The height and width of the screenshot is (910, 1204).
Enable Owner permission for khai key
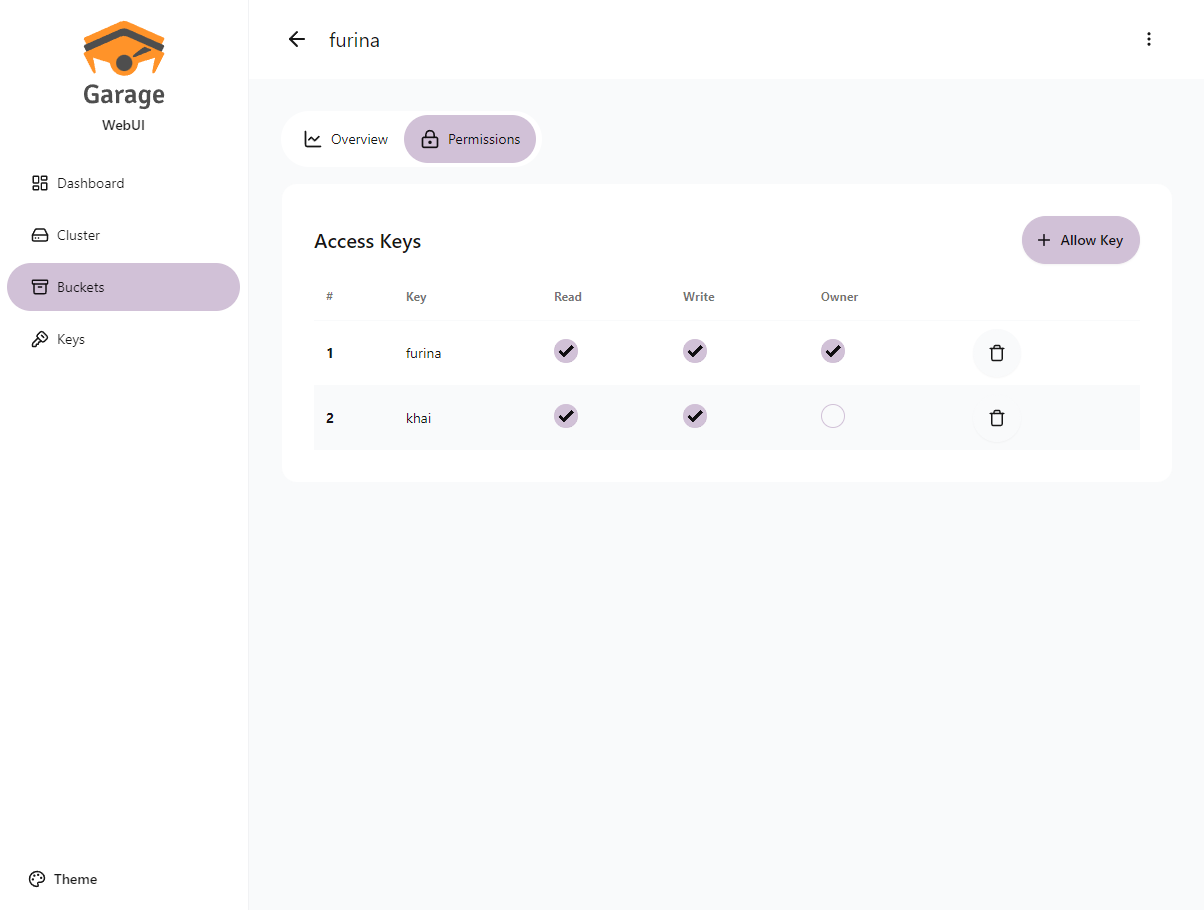[x=833, y=416]
